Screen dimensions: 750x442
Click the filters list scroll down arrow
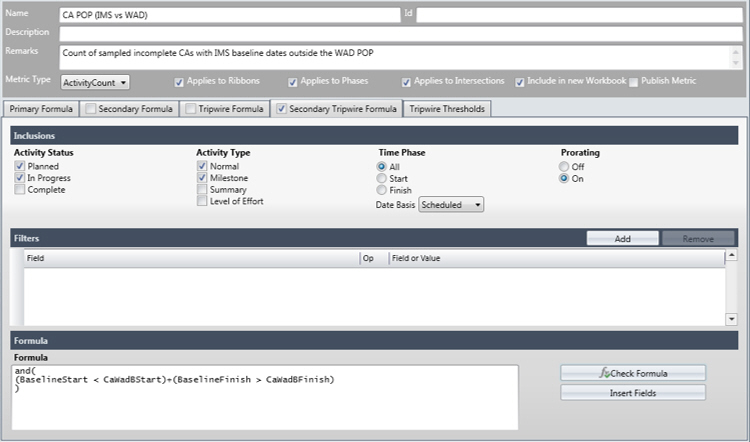point(731,318)
